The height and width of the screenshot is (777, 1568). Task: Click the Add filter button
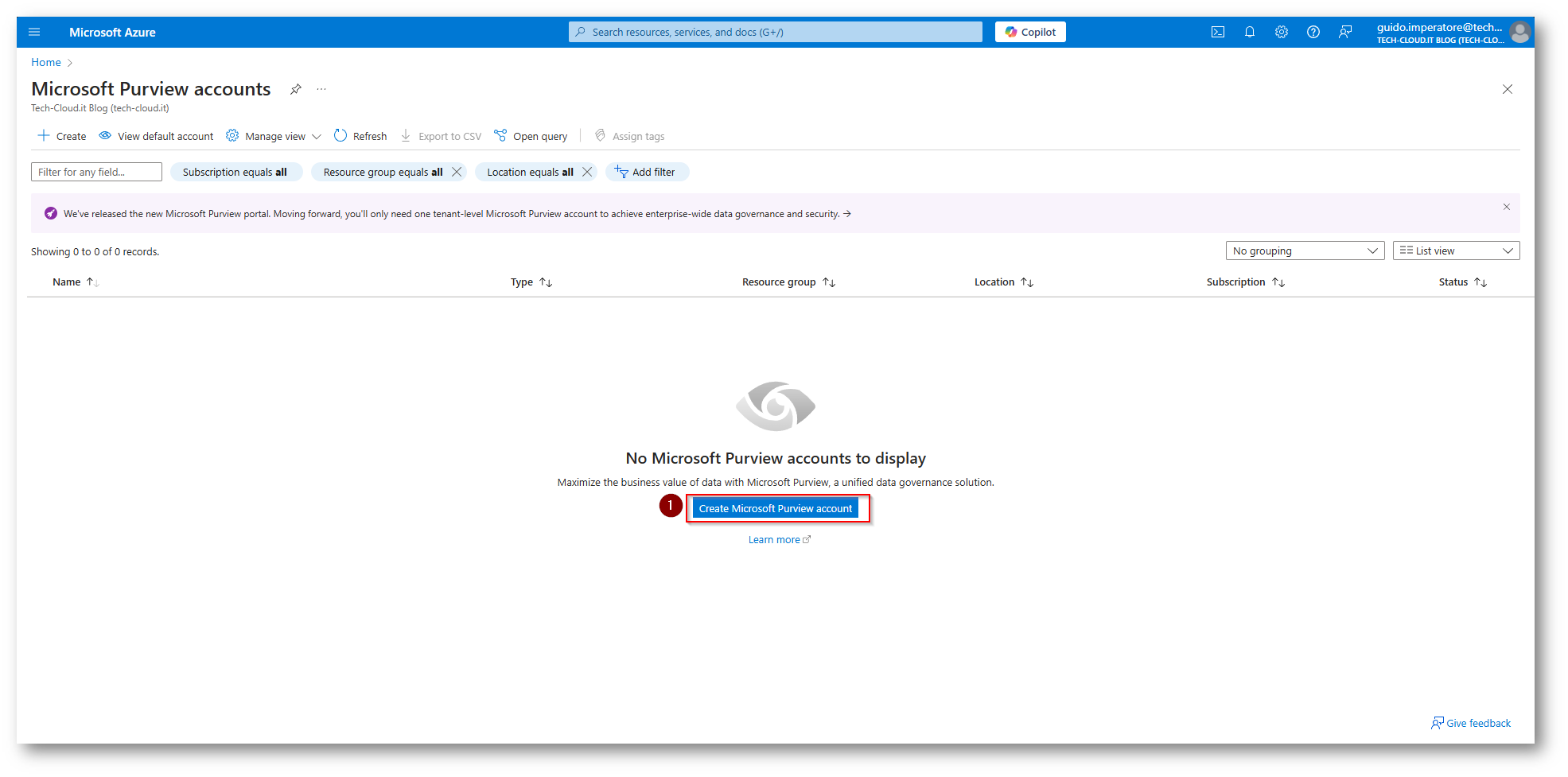click(647, 172)
